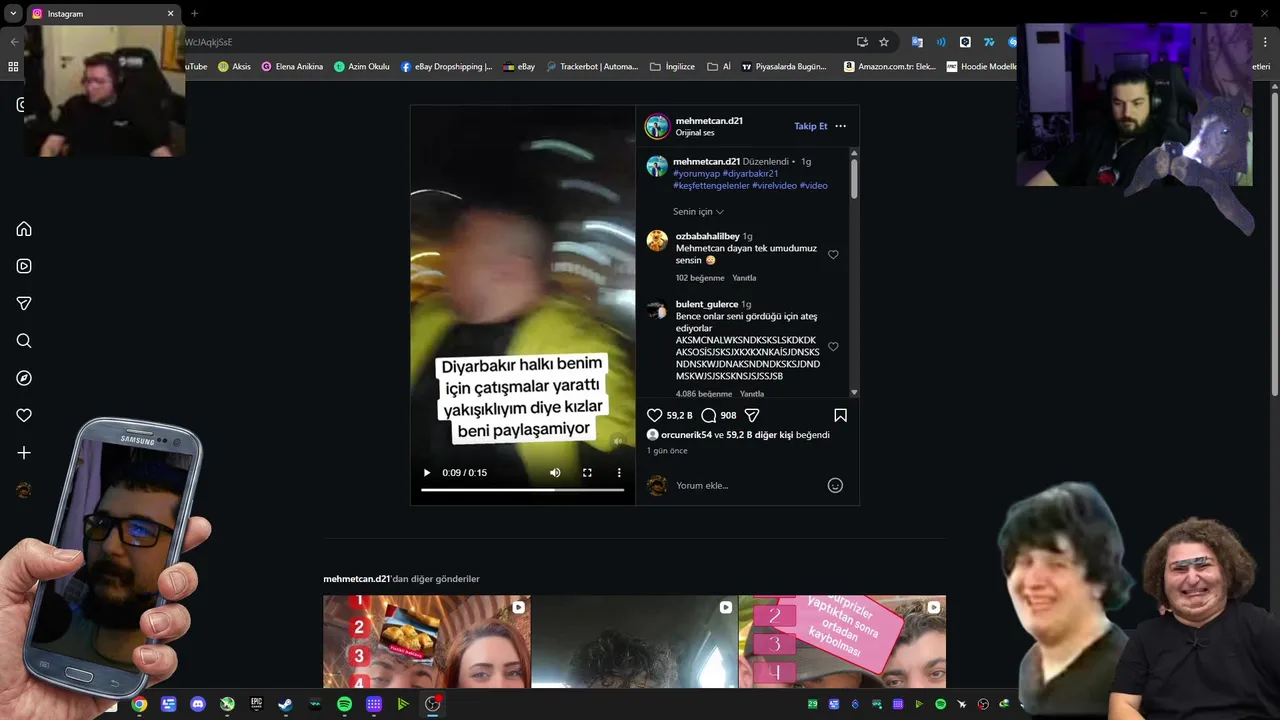Screen dimensions: 1280x720
Task: Expand the 'Senin için' comment sort dropdown
Action: (x=698, y=212)
